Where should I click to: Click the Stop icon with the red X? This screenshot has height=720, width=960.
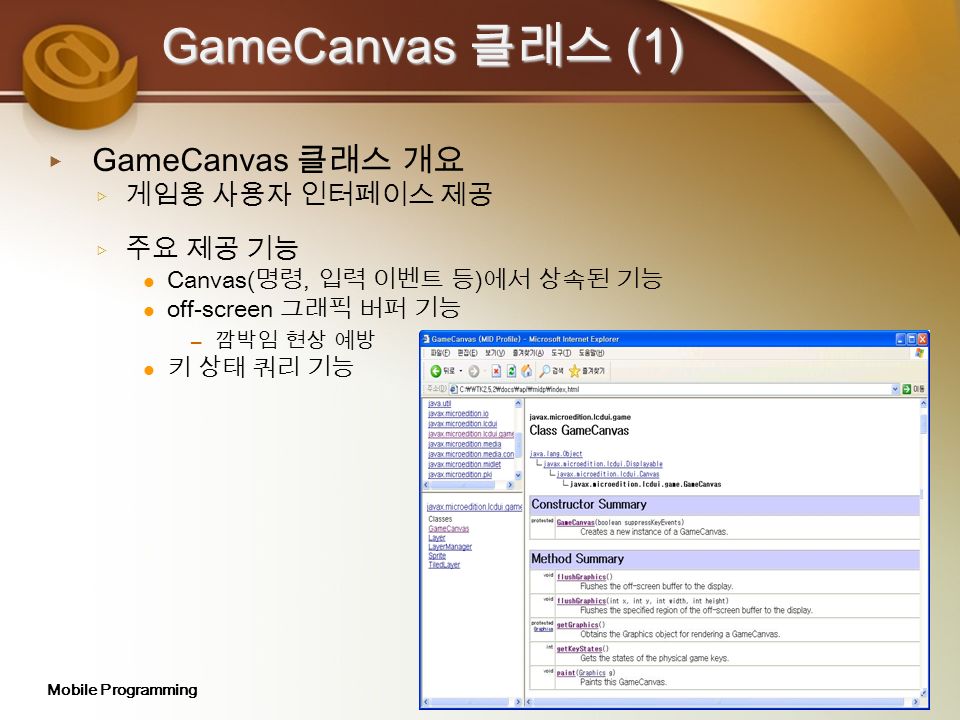coord(496,371)
